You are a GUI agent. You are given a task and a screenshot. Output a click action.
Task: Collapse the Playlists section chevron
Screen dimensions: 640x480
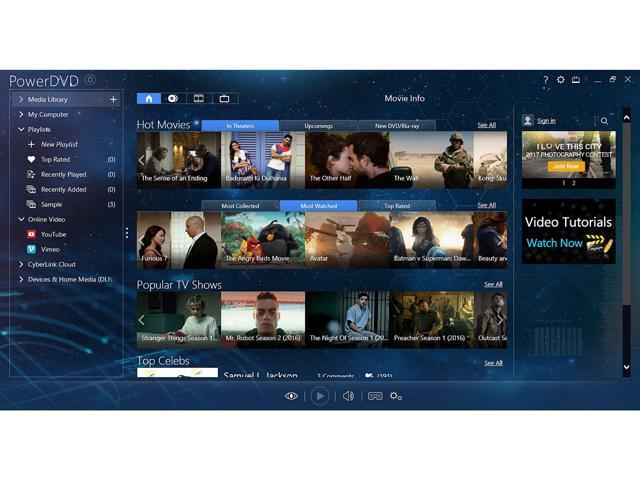[21, 129]
